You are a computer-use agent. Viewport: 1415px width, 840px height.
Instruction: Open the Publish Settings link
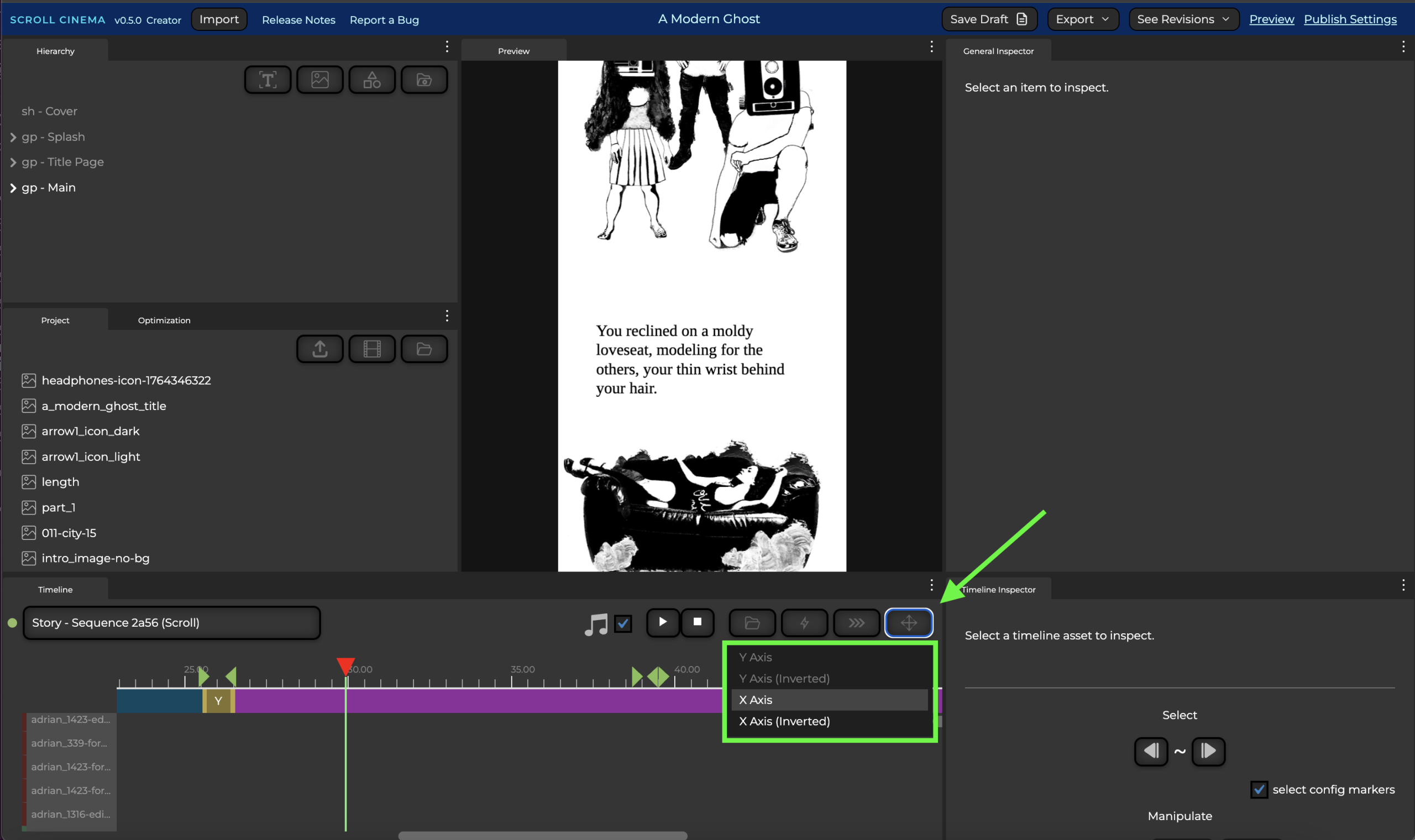coord(1350,19)
